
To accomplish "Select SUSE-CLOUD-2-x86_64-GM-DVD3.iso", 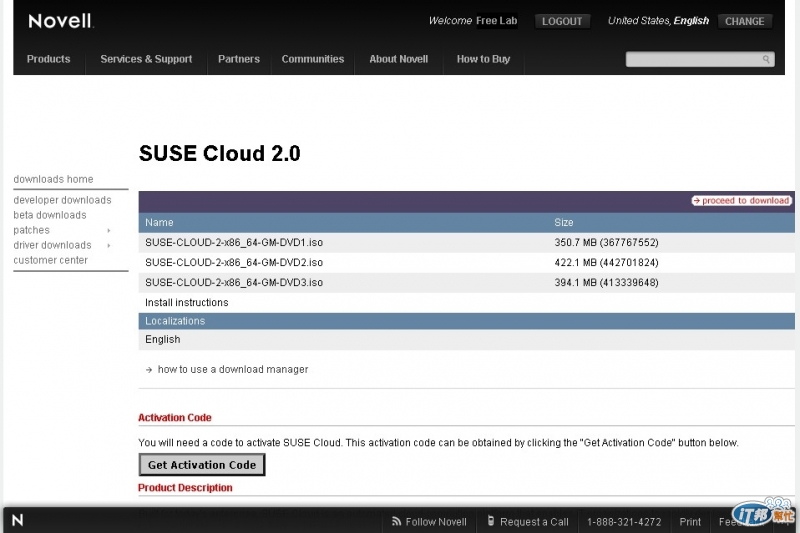I will pos(234,283).
